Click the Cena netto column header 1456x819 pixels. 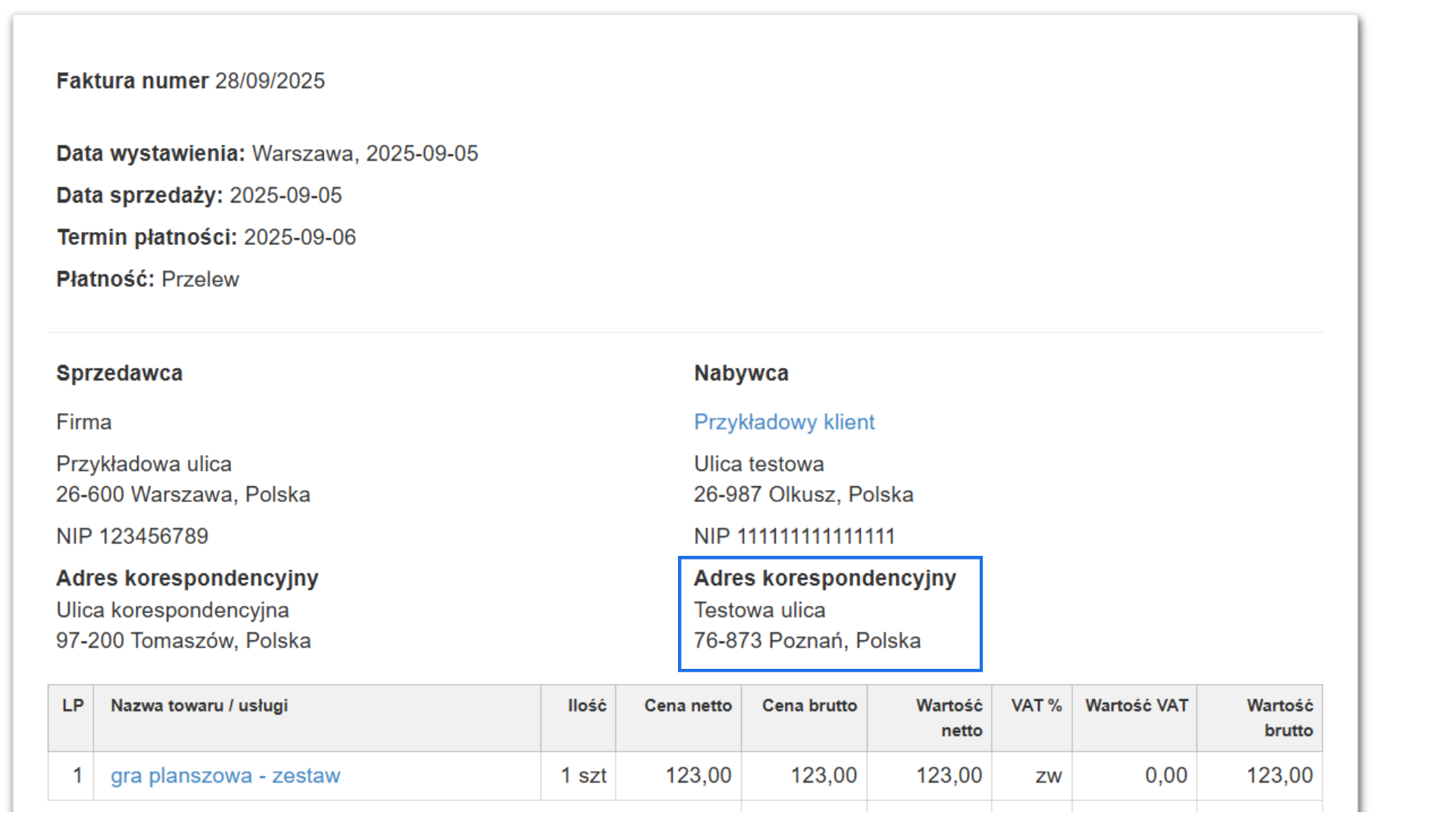click(x=687, y=705)
